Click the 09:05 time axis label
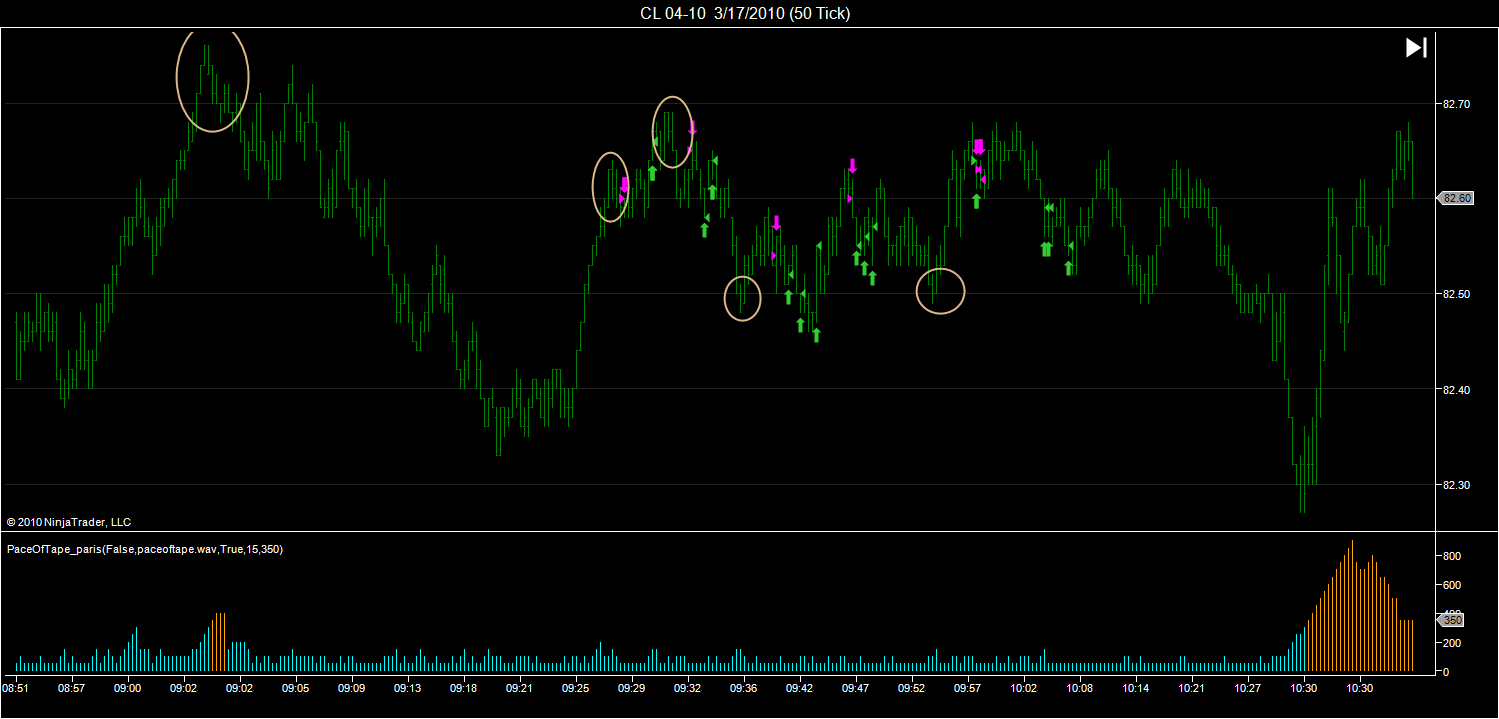The width and height of the screenshot is (1499, 719). [295, 688]
